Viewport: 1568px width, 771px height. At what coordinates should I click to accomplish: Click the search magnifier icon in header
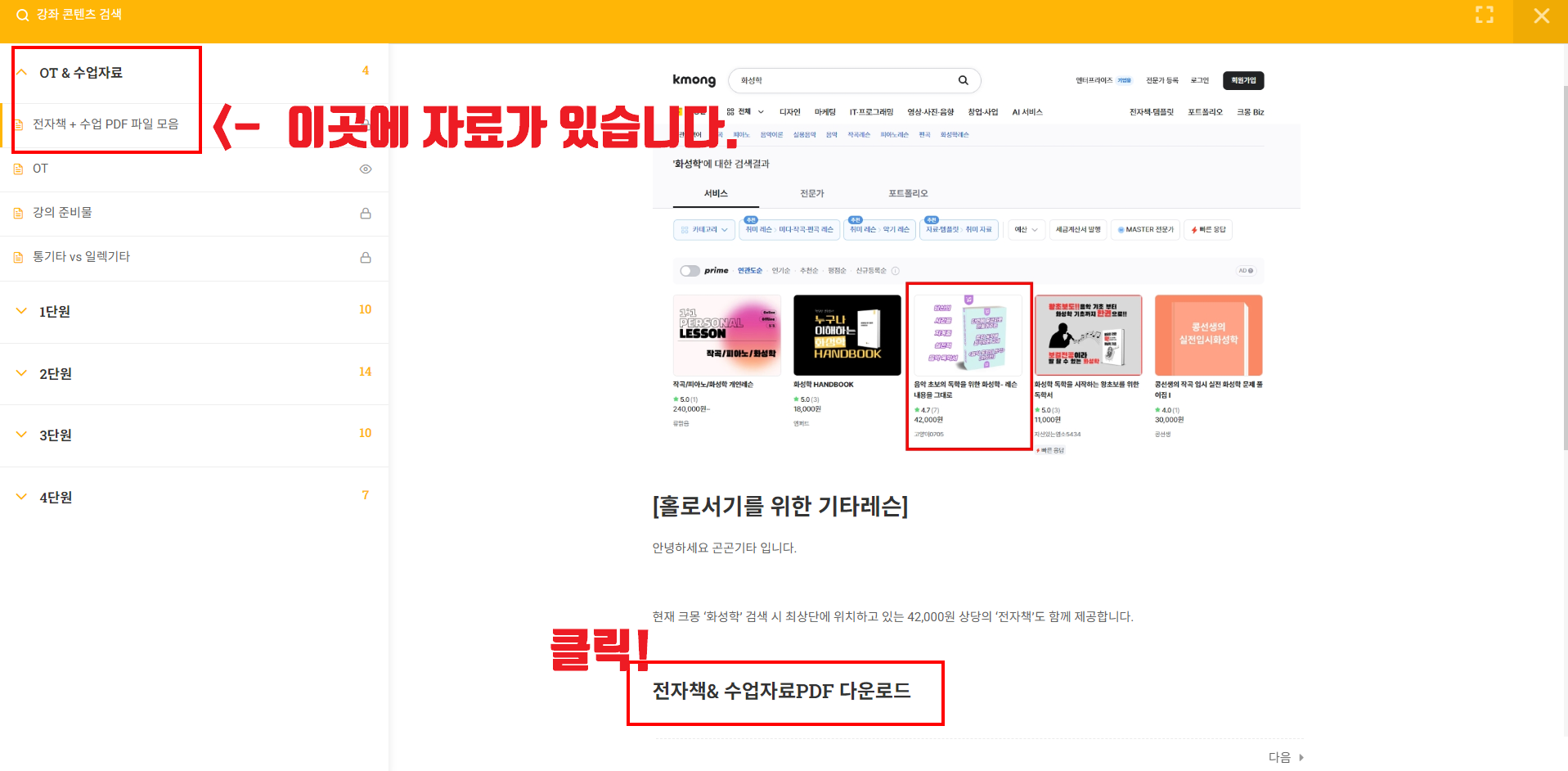22,15
